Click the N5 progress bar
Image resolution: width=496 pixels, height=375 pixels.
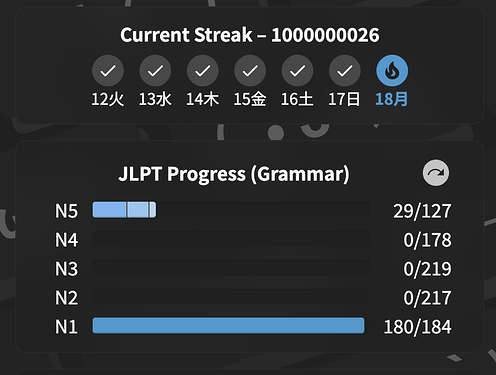[231, 210]
